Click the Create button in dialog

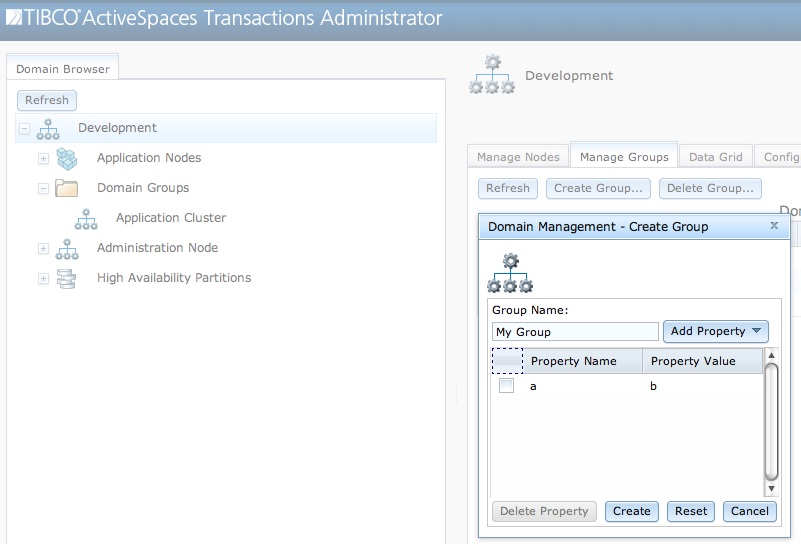click(631, 511)
